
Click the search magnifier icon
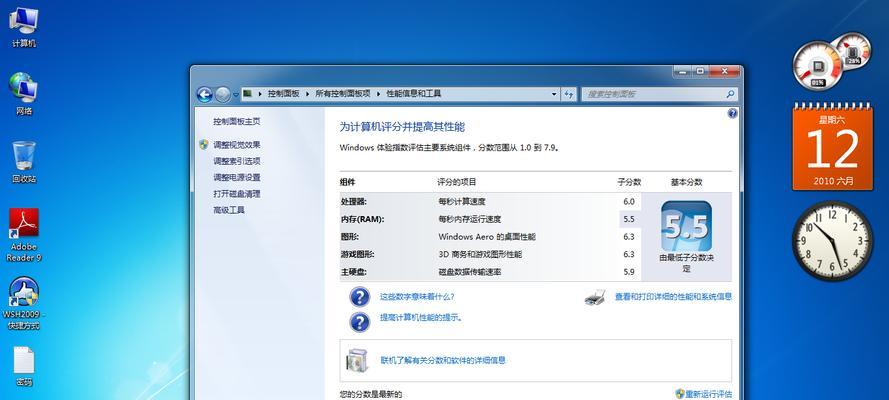(x=731, y=94)
